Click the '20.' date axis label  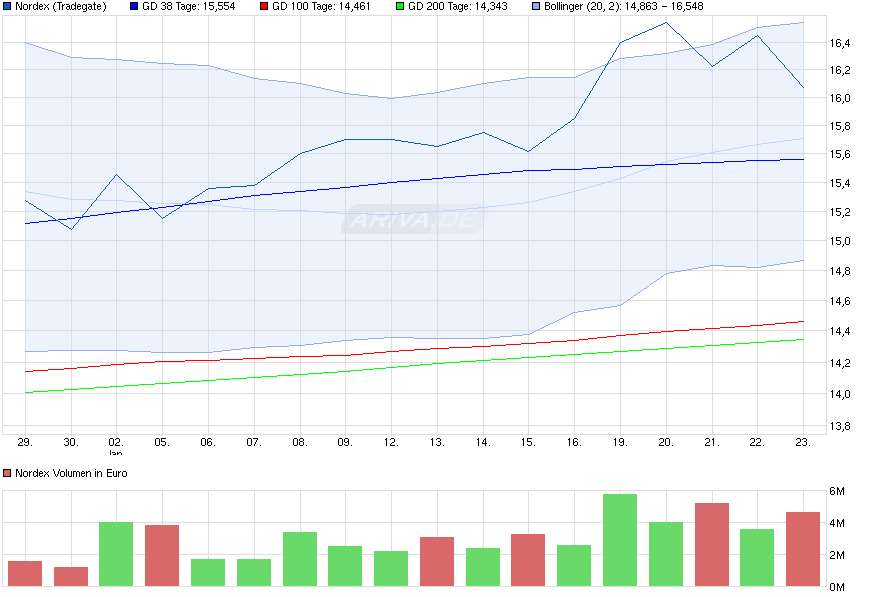666,442
